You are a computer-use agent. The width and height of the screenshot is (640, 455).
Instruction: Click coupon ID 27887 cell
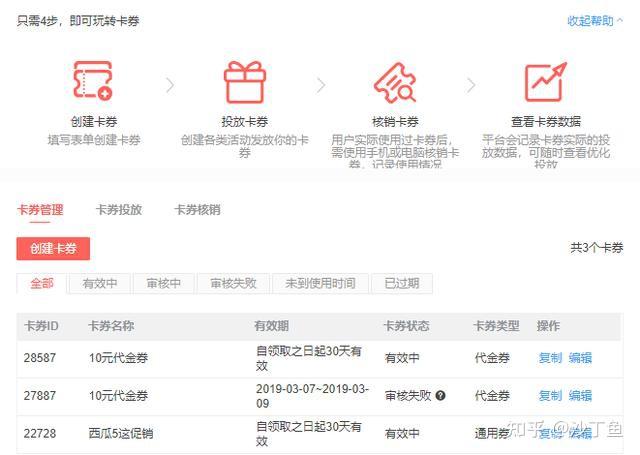[40, 395]
